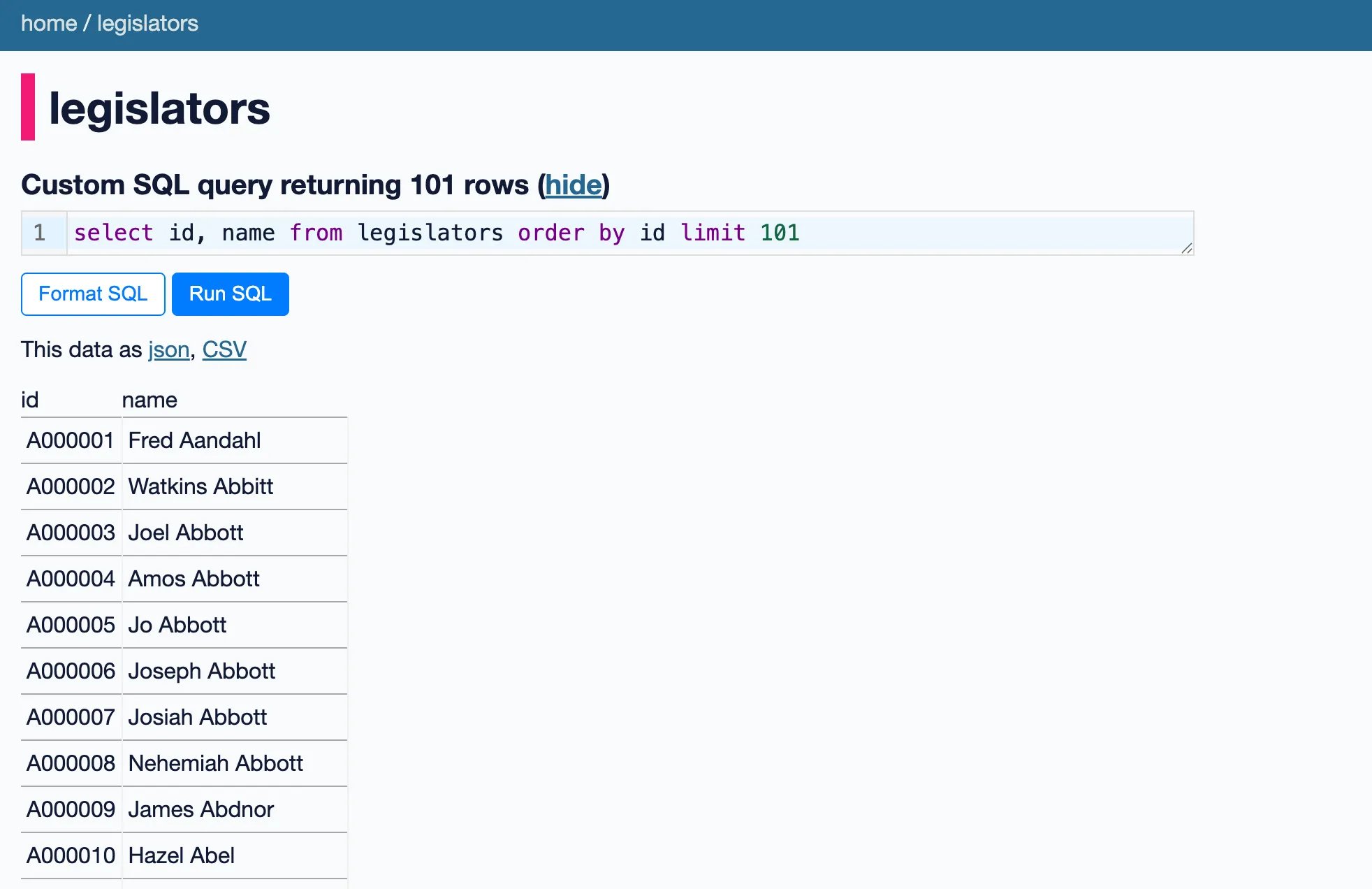Viewport: 1372px width, 889px height.
Task: Open the legislators breadcrumb link
Action: 146,23
